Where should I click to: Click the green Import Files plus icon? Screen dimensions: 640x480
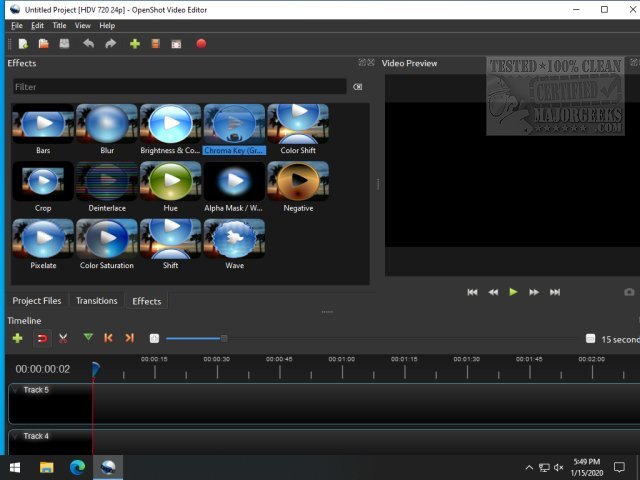coord(134,44)
